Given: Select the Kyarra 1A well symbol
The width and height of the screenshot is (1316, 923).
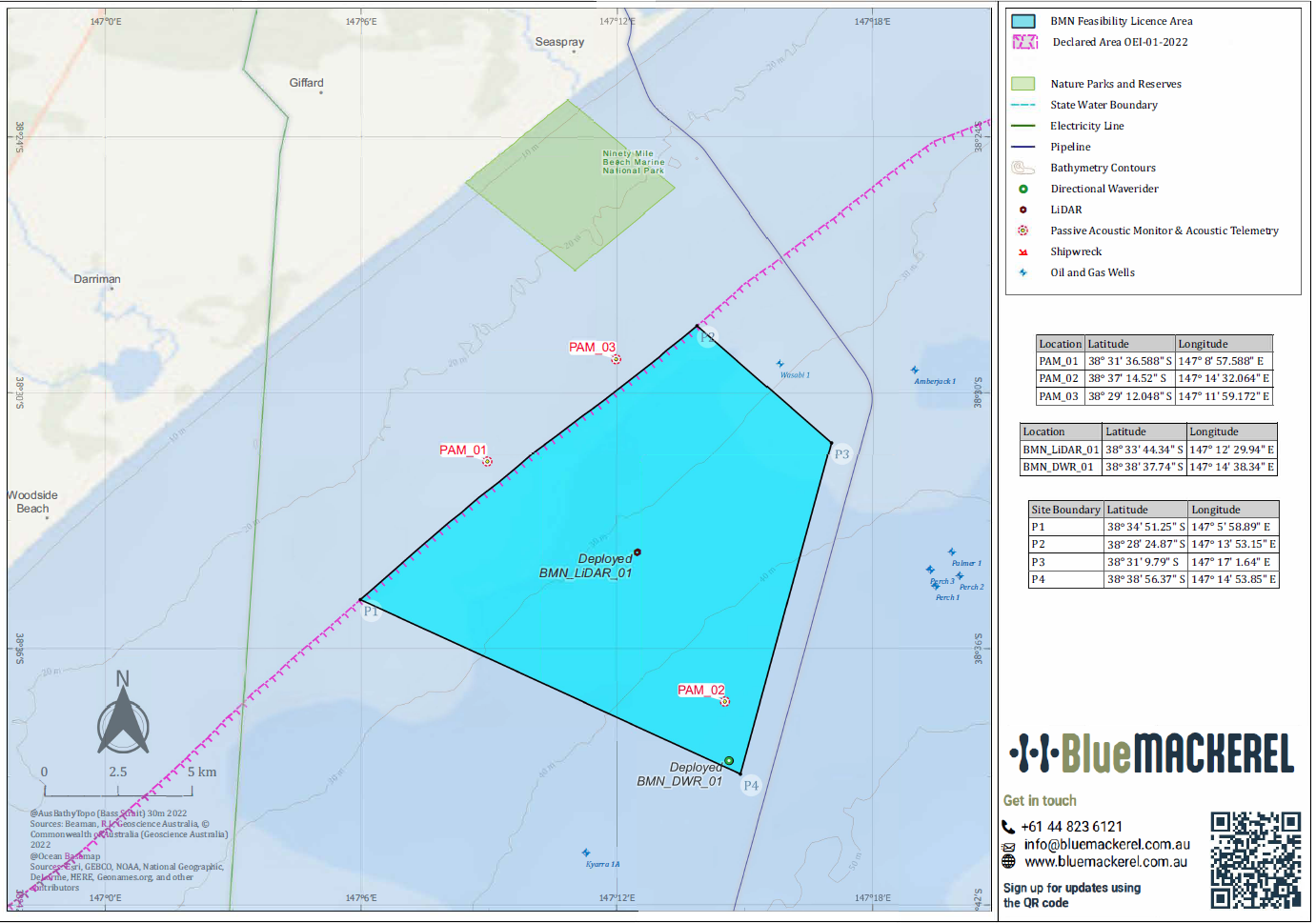Looking at the screenshot, I should pos(586,853).
